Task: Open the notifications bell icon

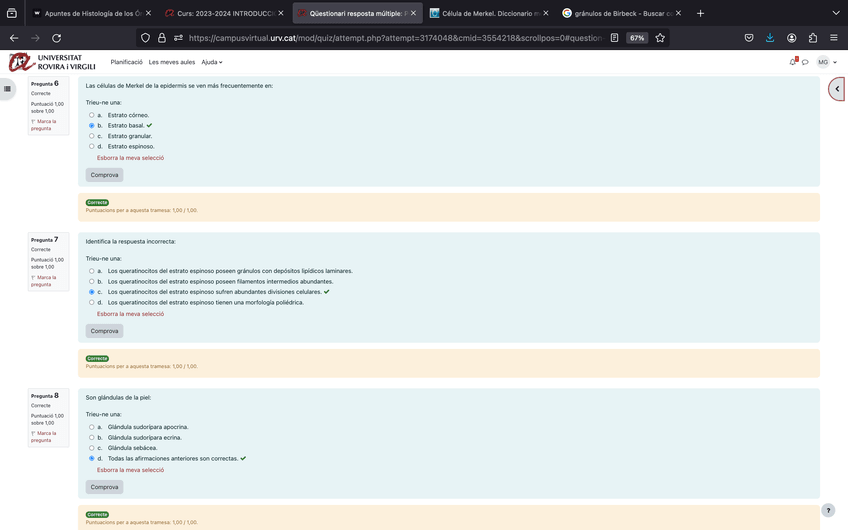Action: coord(793,62)
